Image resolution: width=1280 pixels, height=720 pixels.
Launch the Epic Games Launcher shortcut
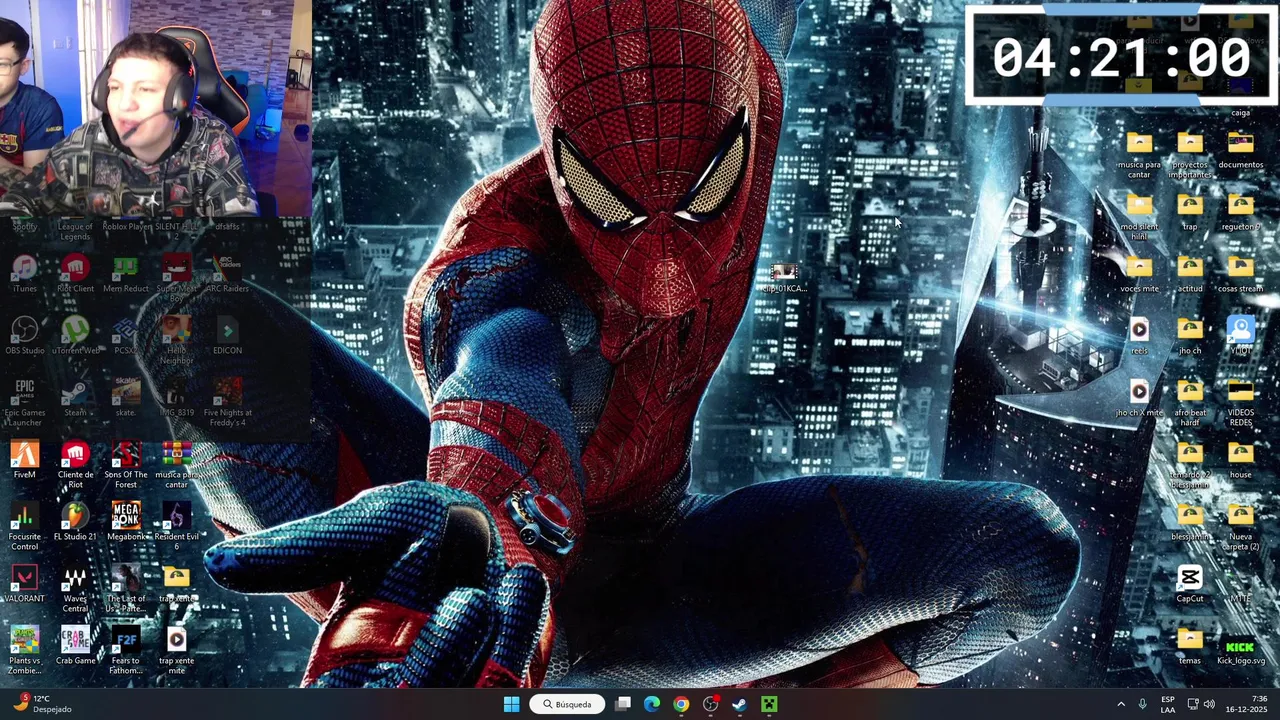tap(25, 403)
